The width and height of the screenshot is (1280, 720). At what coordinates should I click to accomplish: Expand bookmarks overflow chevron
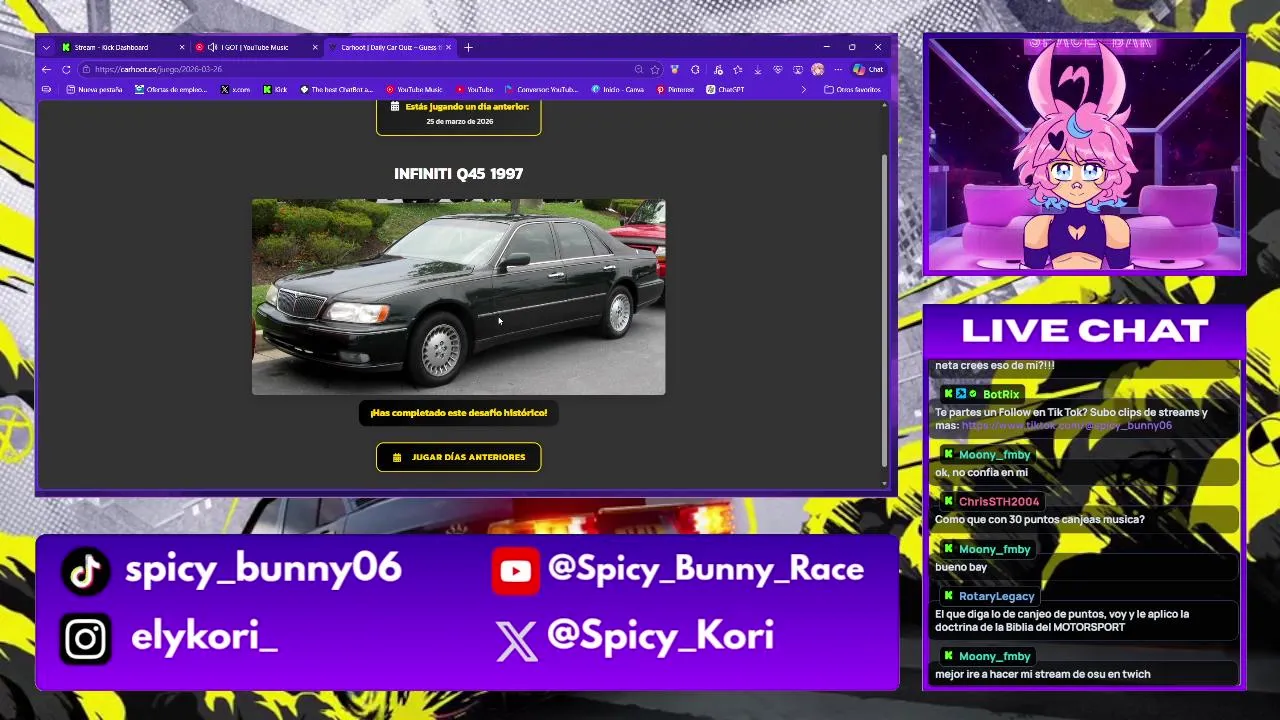coord(803,89)
